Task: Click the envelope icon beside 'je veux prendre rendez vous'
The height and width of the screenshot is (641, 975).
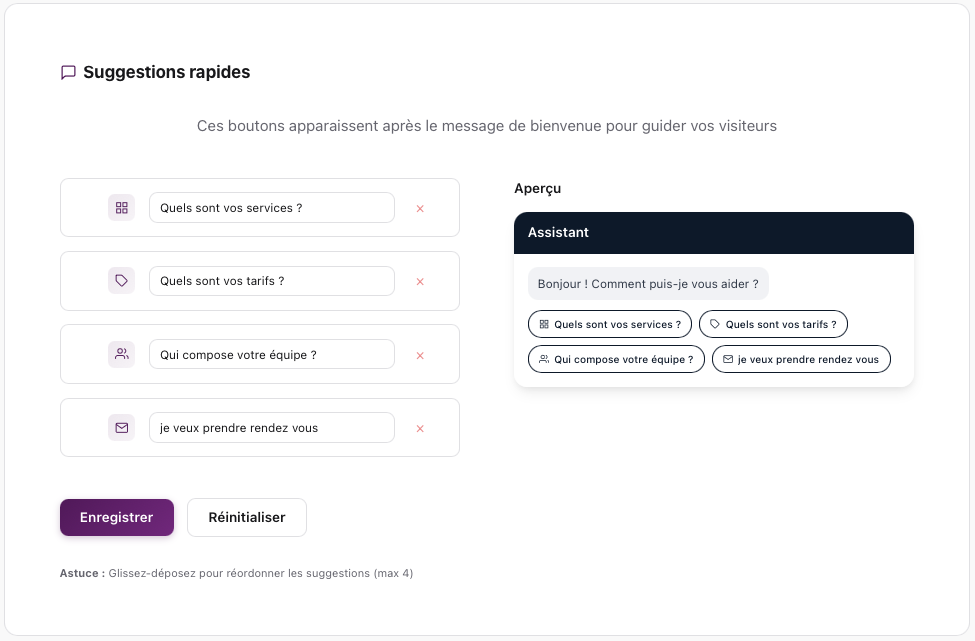Action: tap(121, 427)
